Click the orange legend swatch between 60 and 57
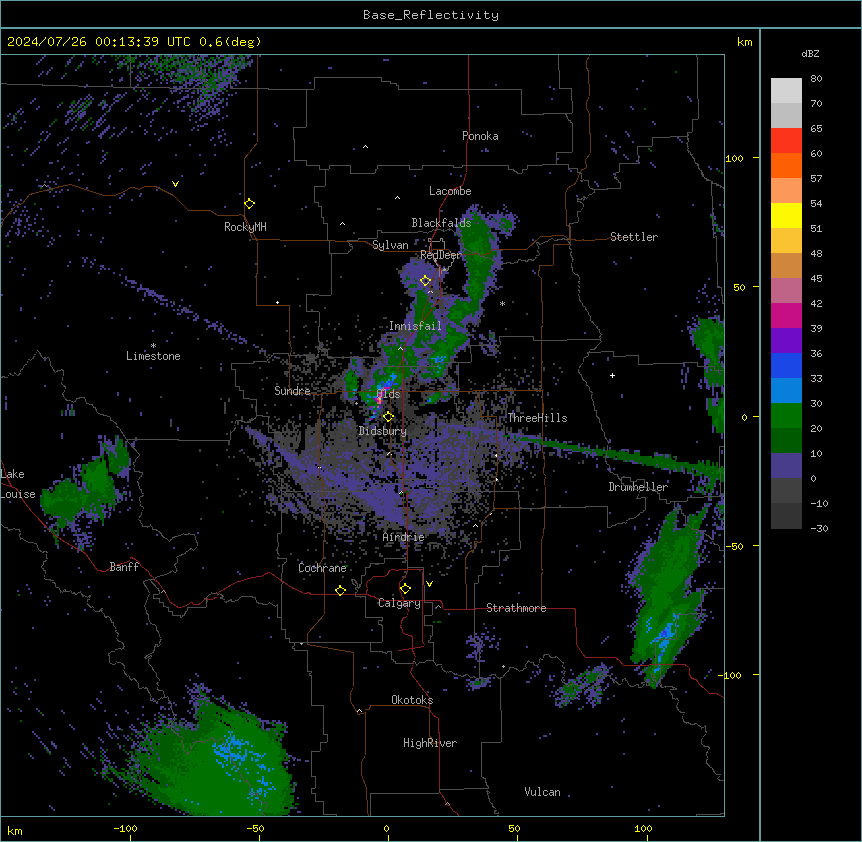This screenshot has height=842, width=862. [786, 165]
